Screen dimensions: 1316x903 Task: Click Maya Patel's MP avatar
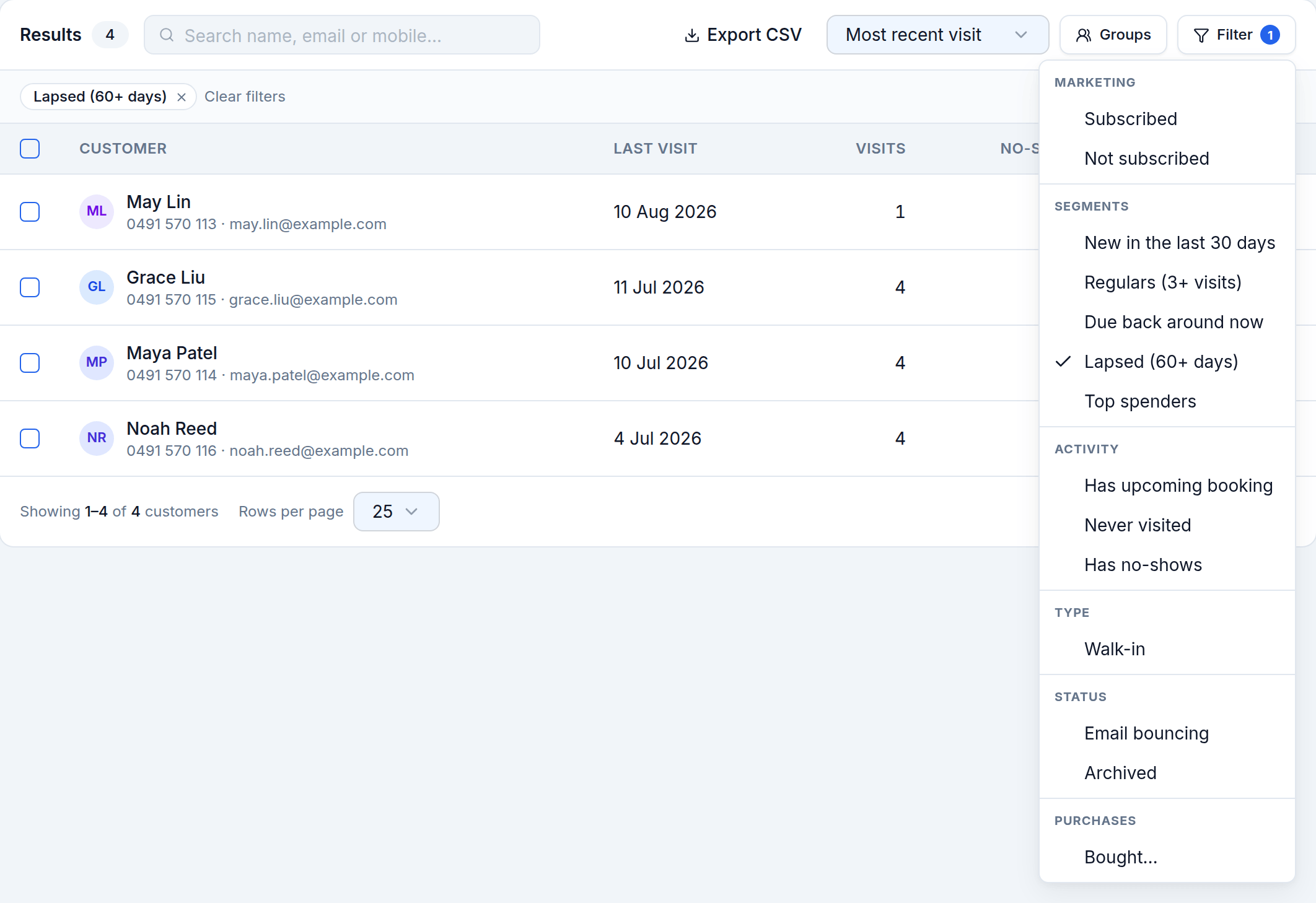pos(97,362)
